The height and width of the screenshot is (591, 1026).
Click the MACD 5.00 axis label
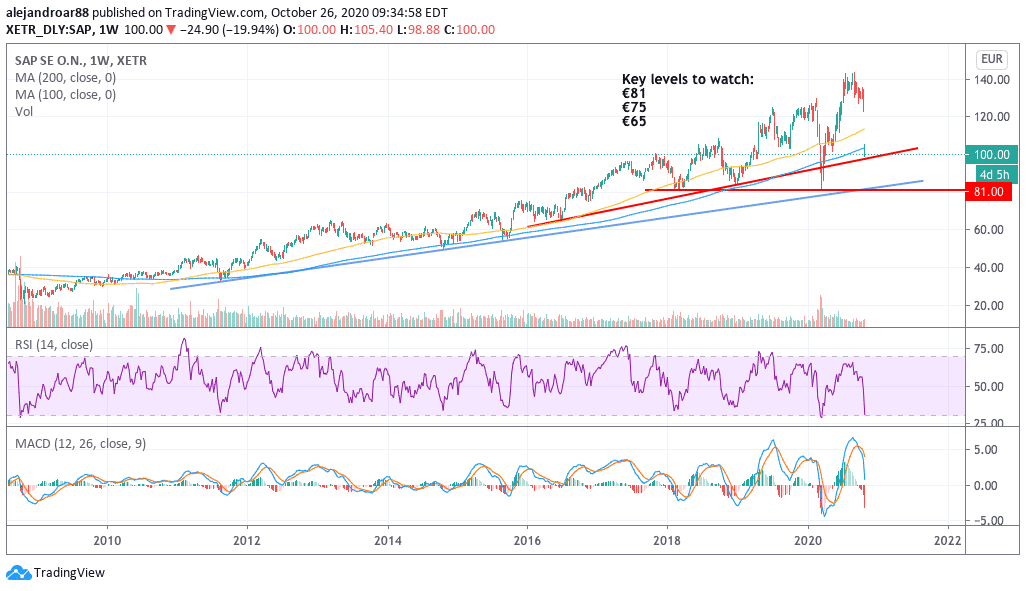click(x=985, y=450)
